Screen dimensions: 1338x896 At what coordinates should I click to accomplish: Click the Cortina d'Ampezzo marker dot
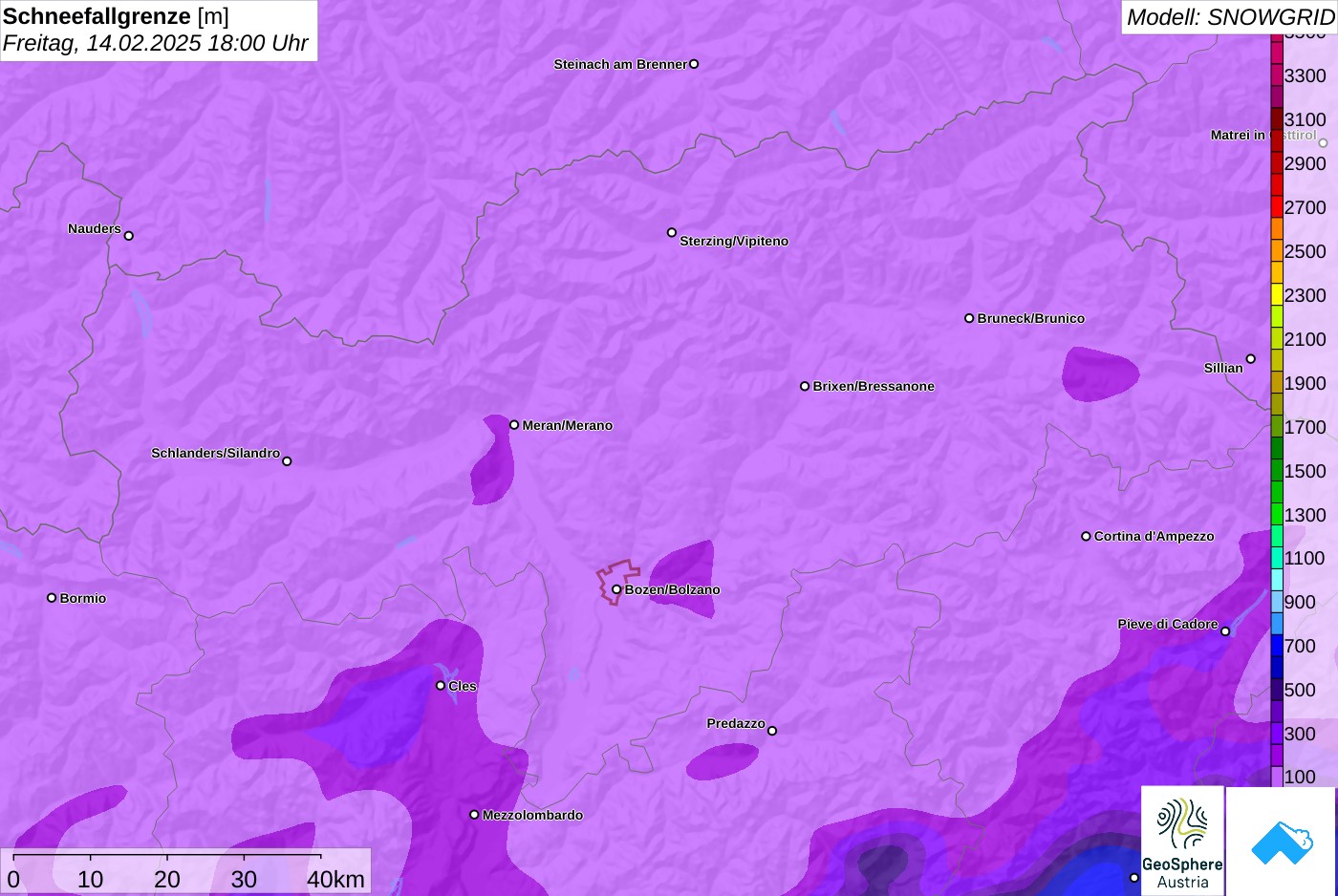point(1086,536)
